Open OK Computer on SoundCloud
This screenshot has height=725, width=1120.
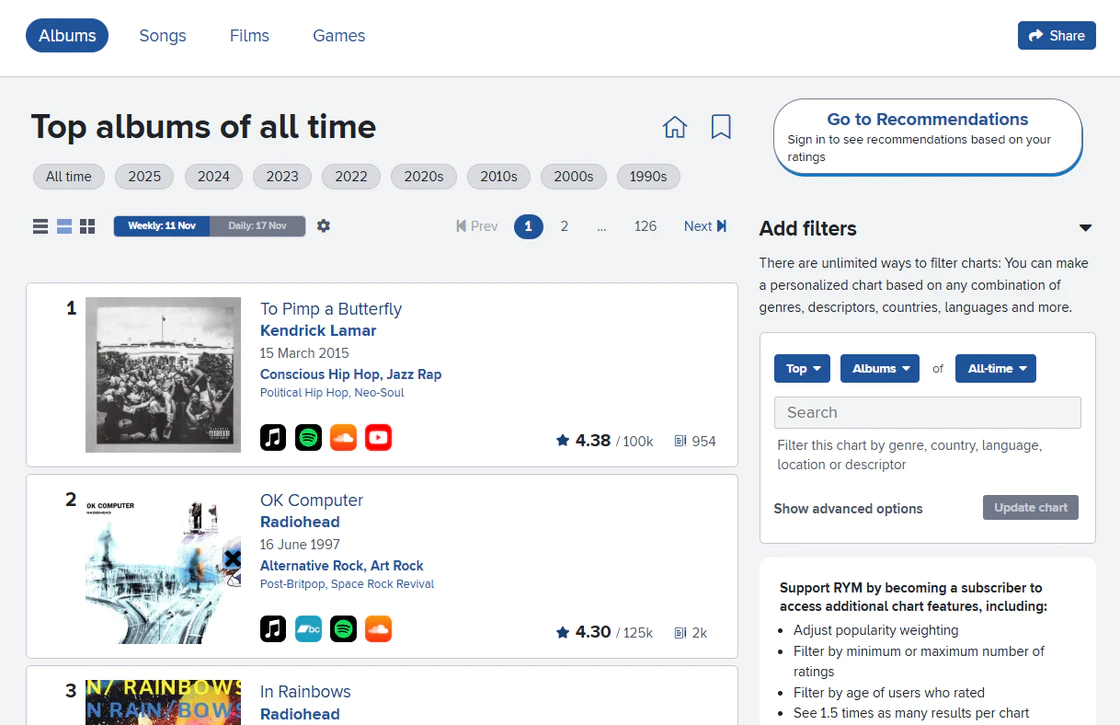378,628
